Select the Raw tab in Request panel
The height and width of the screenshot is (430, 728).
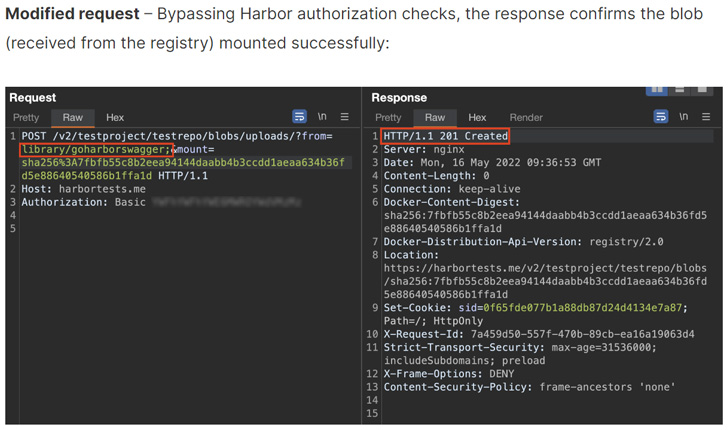click(x=72, y=117)
